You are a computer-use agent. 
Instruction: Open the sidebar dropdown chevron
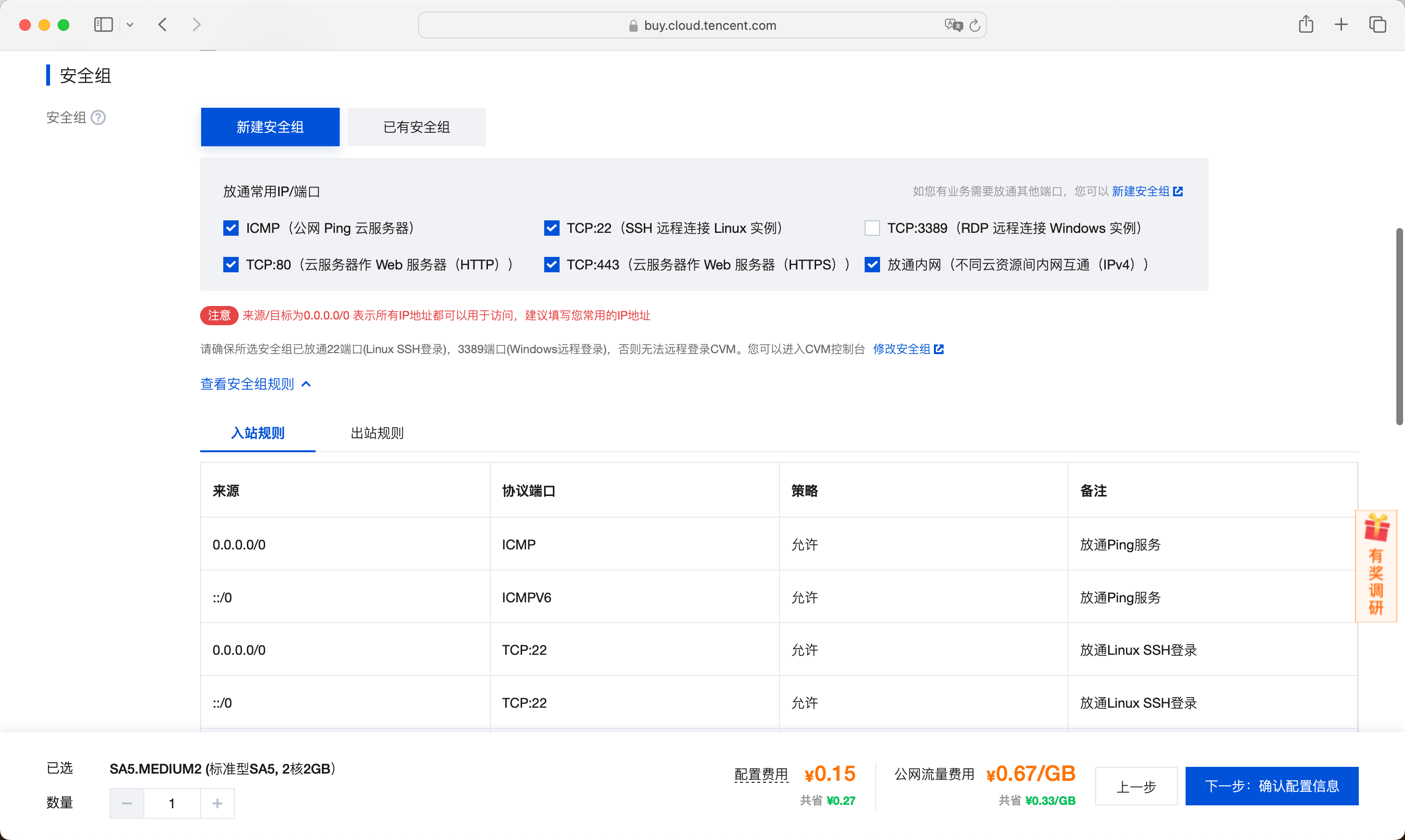pos(130,25)
